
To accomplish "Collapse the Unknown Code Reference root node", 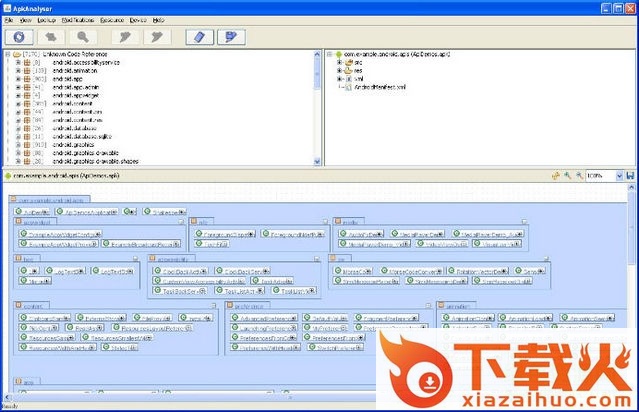I will click(7, 54).
